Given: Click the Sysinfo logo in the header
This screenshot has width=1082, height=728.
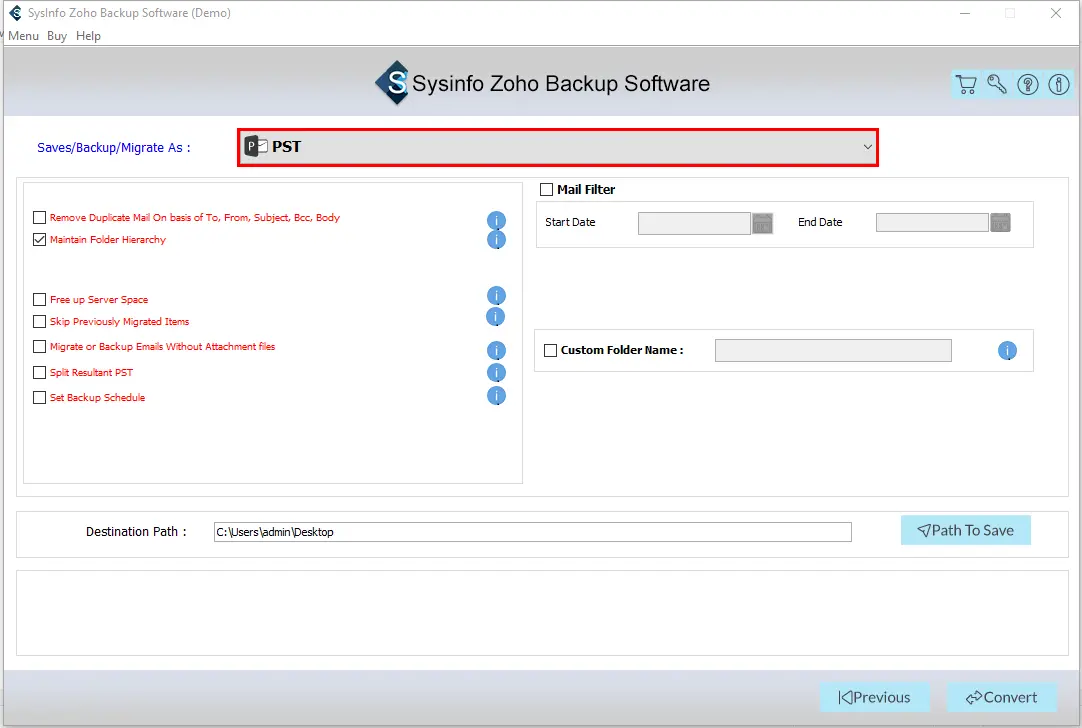Looking at the screenshot, I should pyautogui.click(x=393, y=83).
